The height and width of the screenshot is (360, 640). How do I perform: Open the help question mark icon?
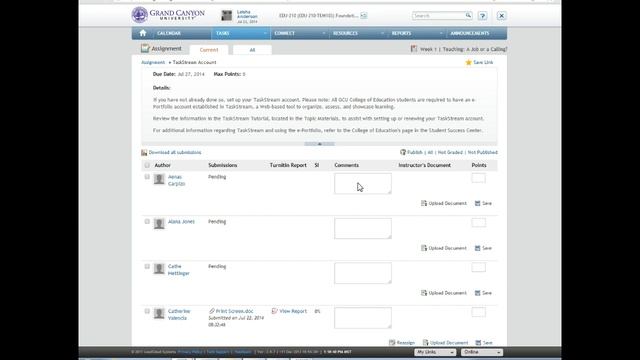coord(482,16)
